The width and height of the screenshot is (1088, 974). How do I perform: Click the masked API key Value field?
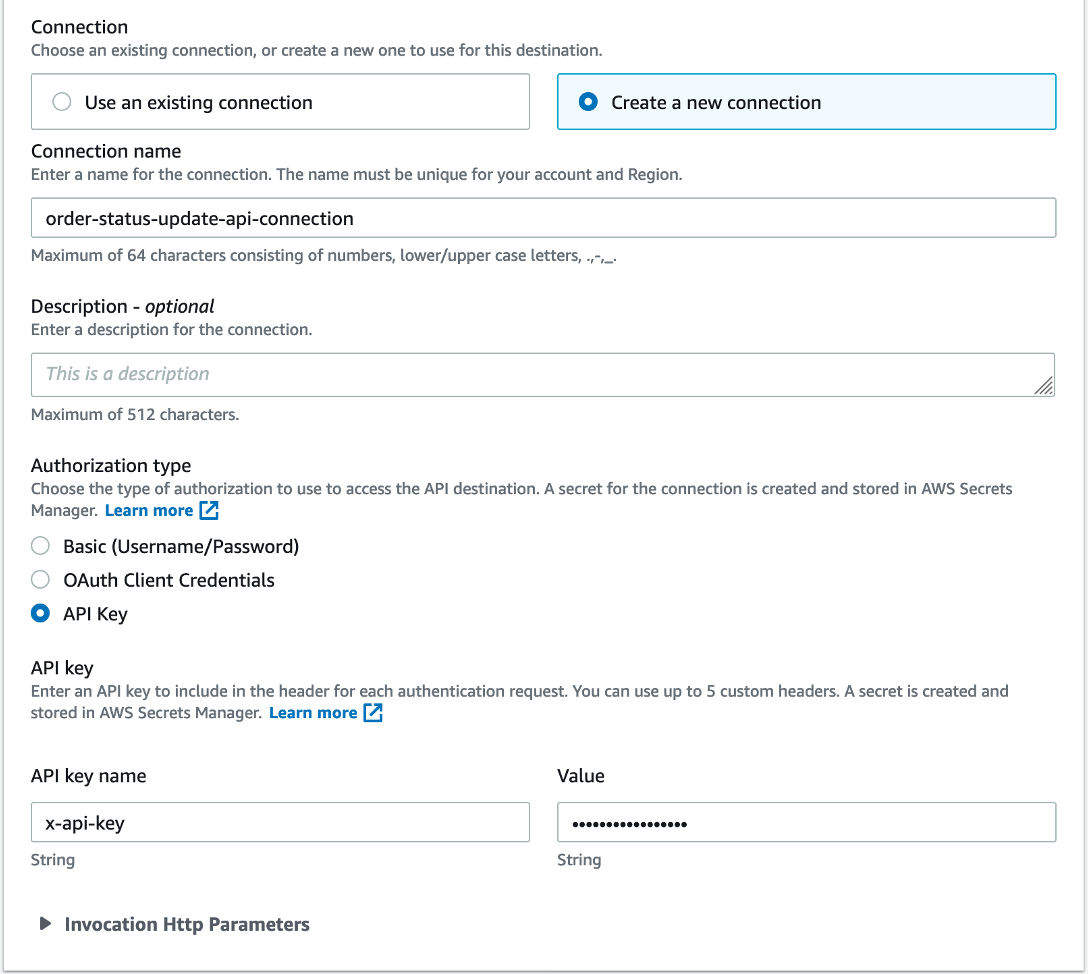[806, 823]
